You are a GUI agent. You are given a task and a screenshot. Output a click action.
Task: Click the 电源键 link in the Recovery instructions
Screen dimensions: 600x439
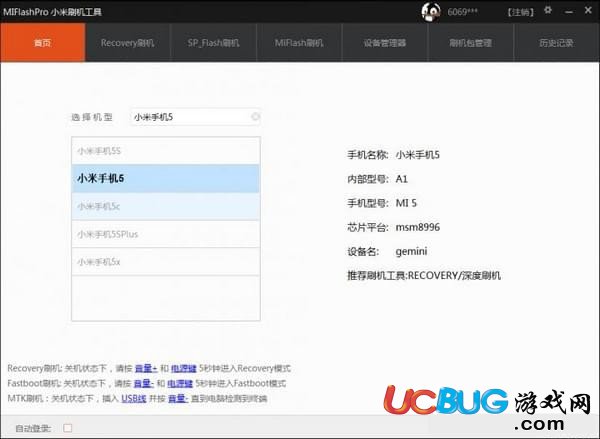pyautogui.click(x=183, y=369)
